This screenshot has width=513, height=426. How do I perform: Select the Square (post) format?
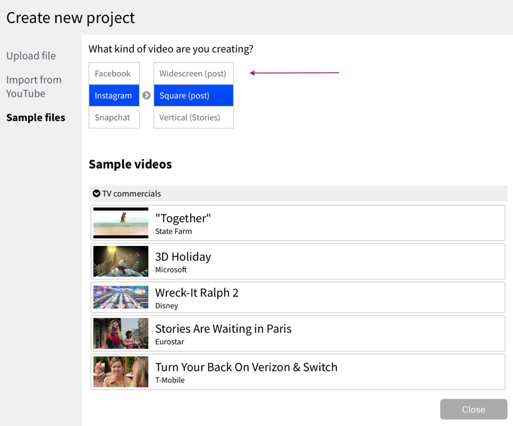[x=193, y=96]
